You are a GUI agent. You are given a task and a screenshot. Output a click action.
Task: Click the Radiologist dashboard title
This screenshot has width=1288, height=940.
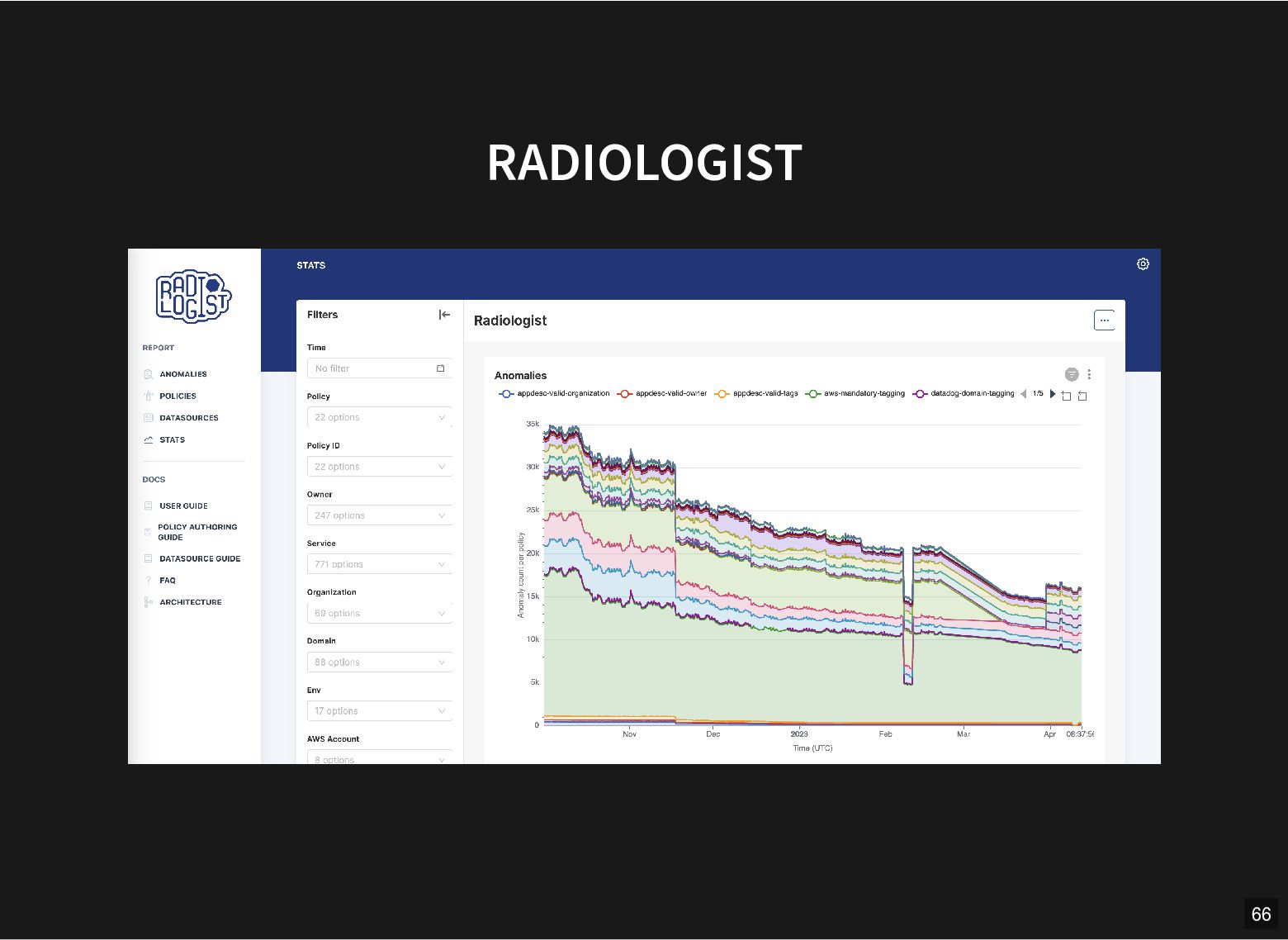[510, 320]
